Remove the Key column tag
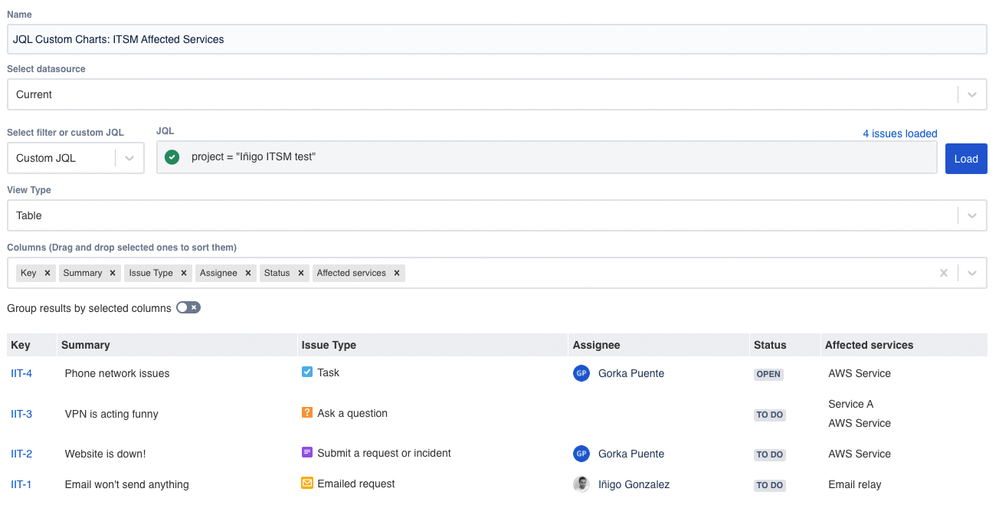 (47, 273)
